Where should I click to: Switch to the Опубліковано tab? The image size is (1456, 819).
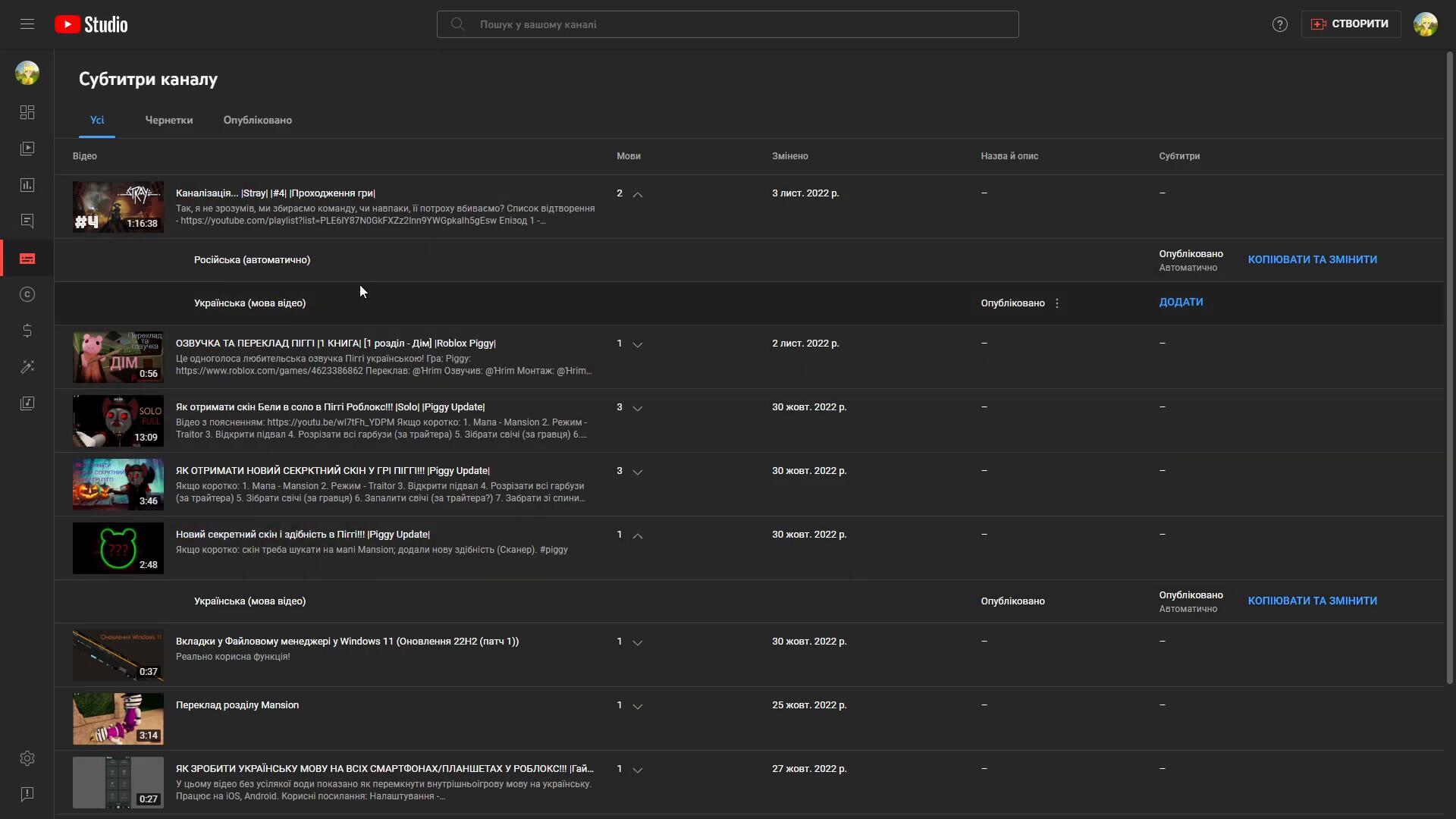258,121
